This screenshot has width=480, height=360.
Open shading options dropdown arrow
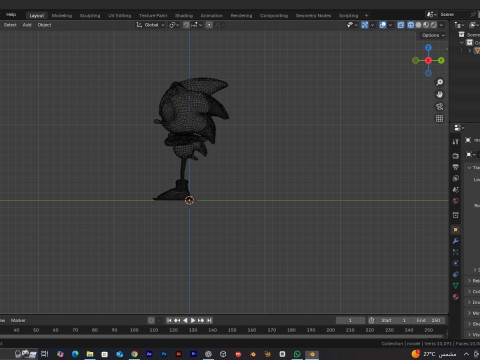point(441,25)
